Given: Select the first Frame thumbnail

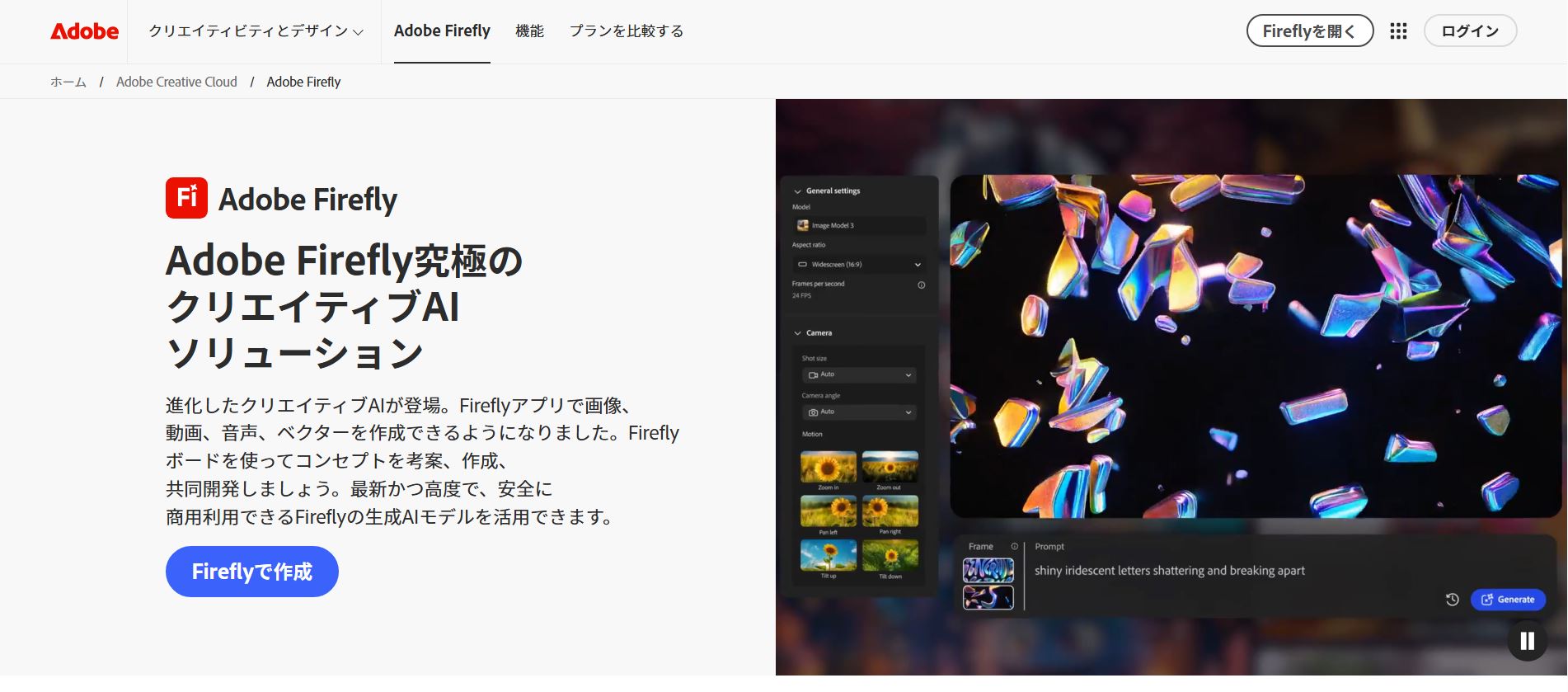Looking at the screenshot, I should [x=988, y=570].
